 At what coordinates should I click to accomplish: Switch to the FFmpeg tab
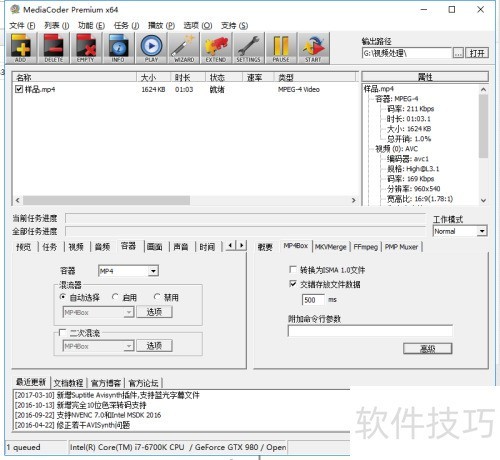(365, 247)
